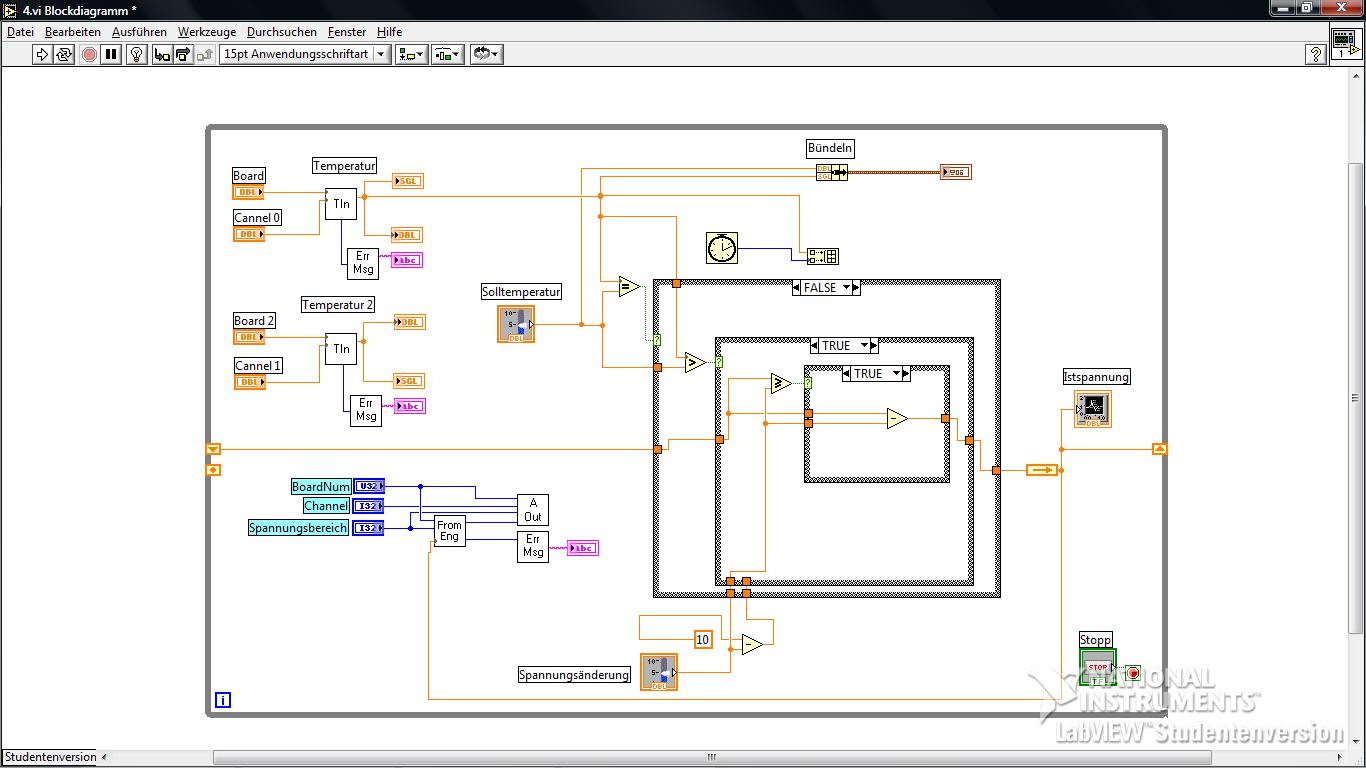This screenshot has height=768, width=1366.
Task: Click the From Eng function block
Action: click(449, 531)
